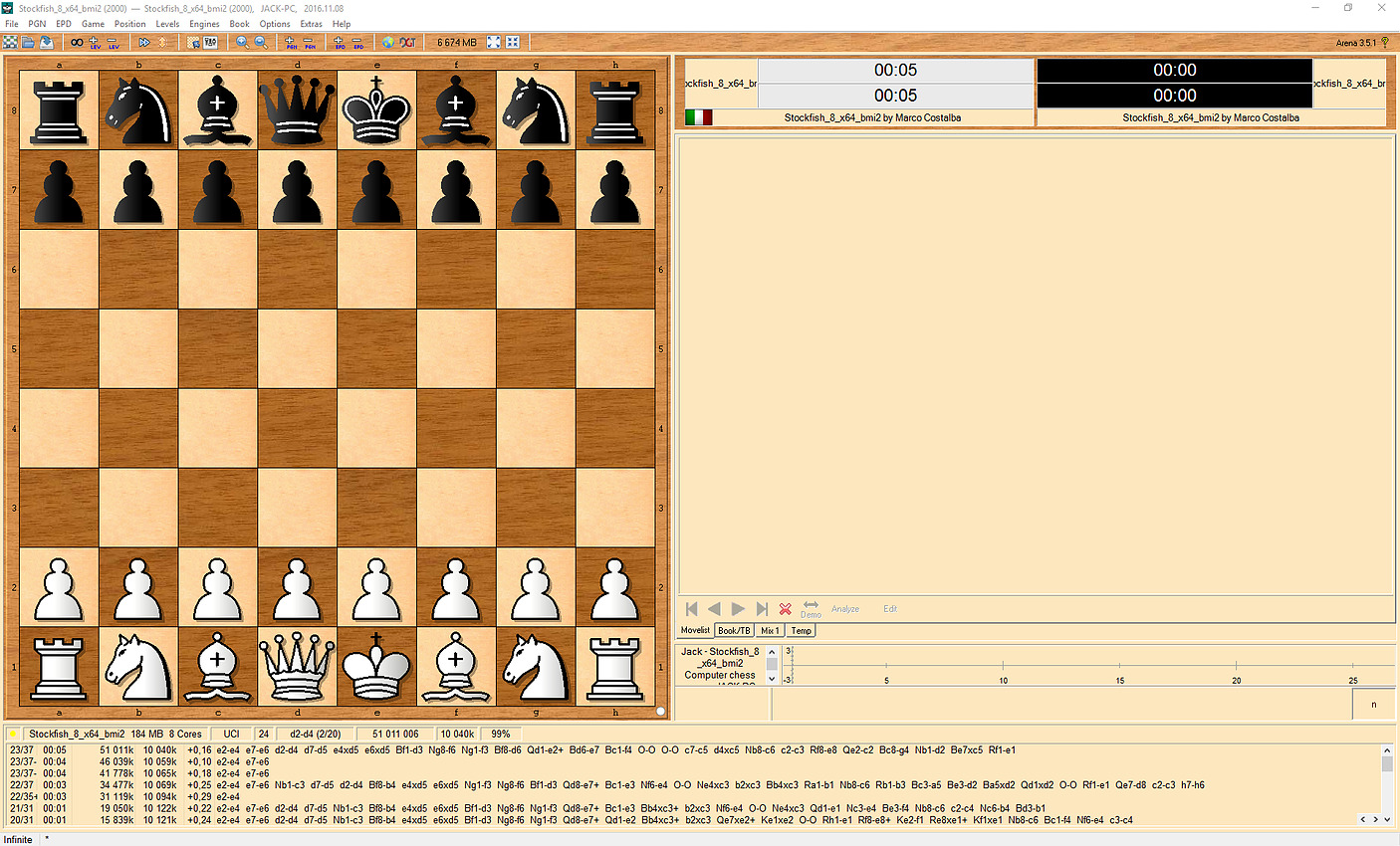Click the Italian flag under white's clock
Screen dimensions: 1400x846
699,117
